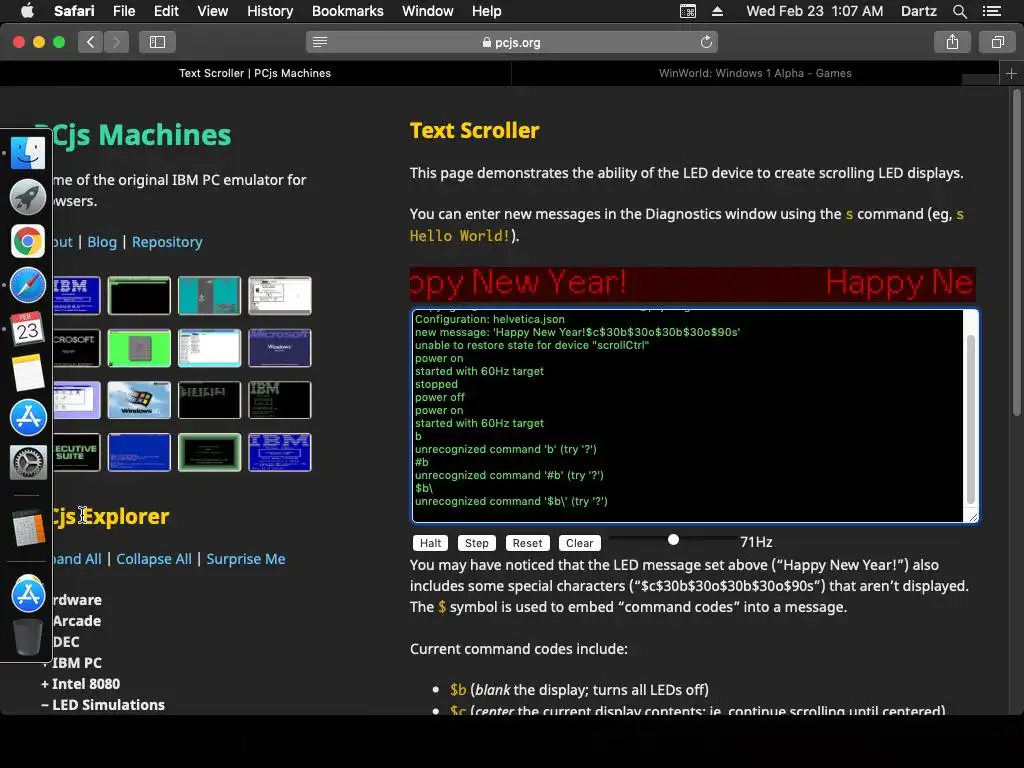Click the Clear button
This screenshot has height=768, width=1024.
tap(579, 543)
